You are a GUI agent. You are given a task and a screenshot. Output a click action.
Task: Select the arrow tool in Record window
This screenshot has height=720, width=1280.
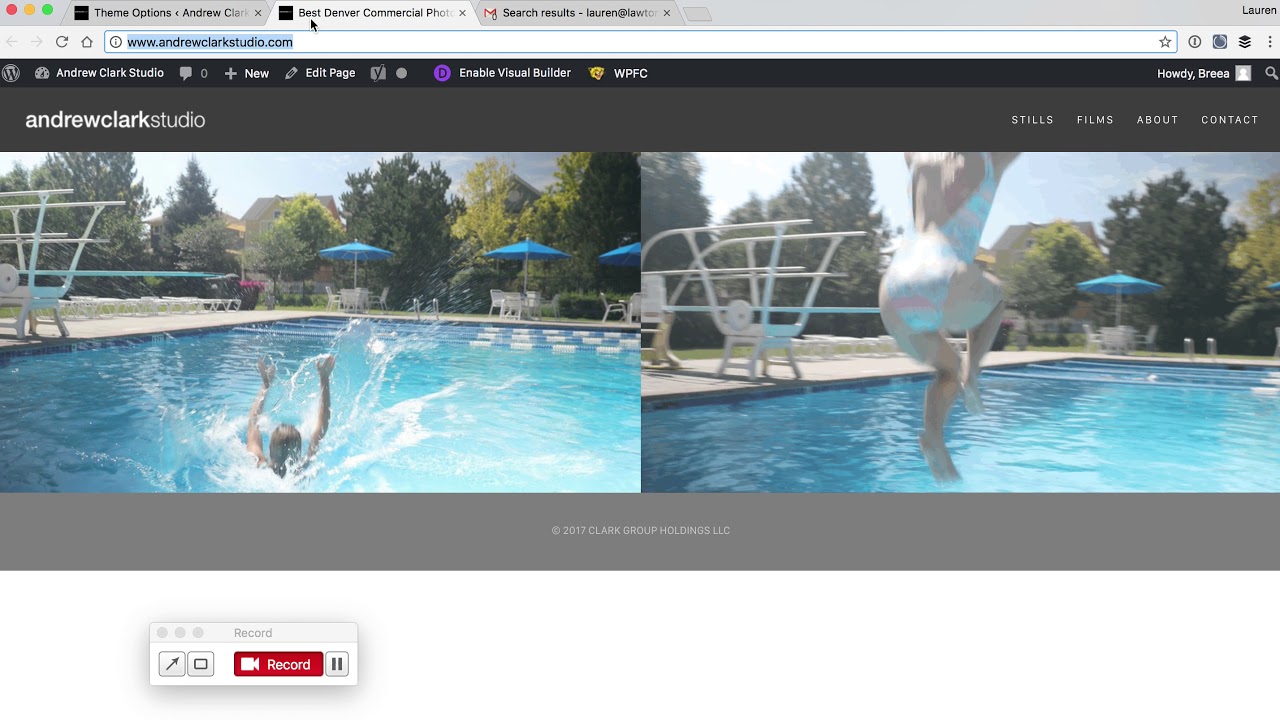pyautogui.click(x=172, y=664)
